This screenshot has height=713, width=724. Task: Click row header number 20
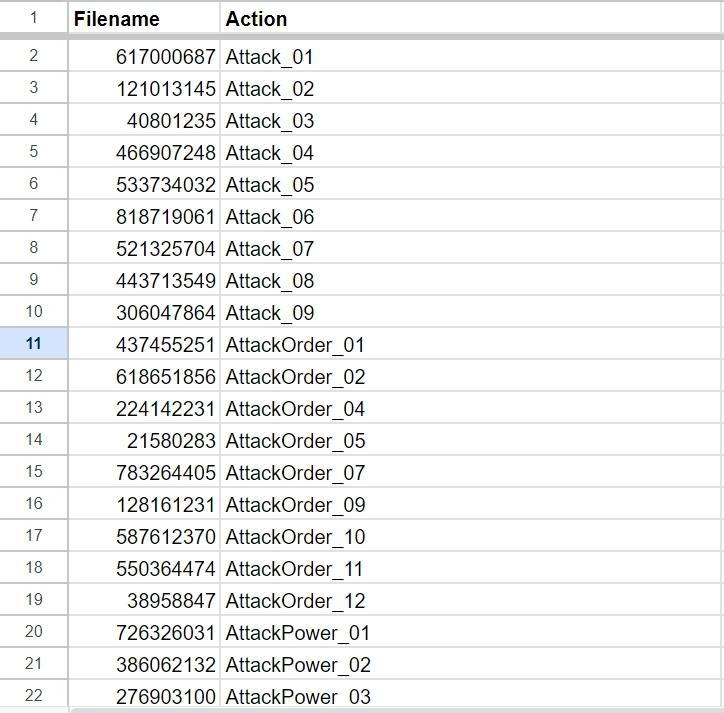[x=34, y=632]
